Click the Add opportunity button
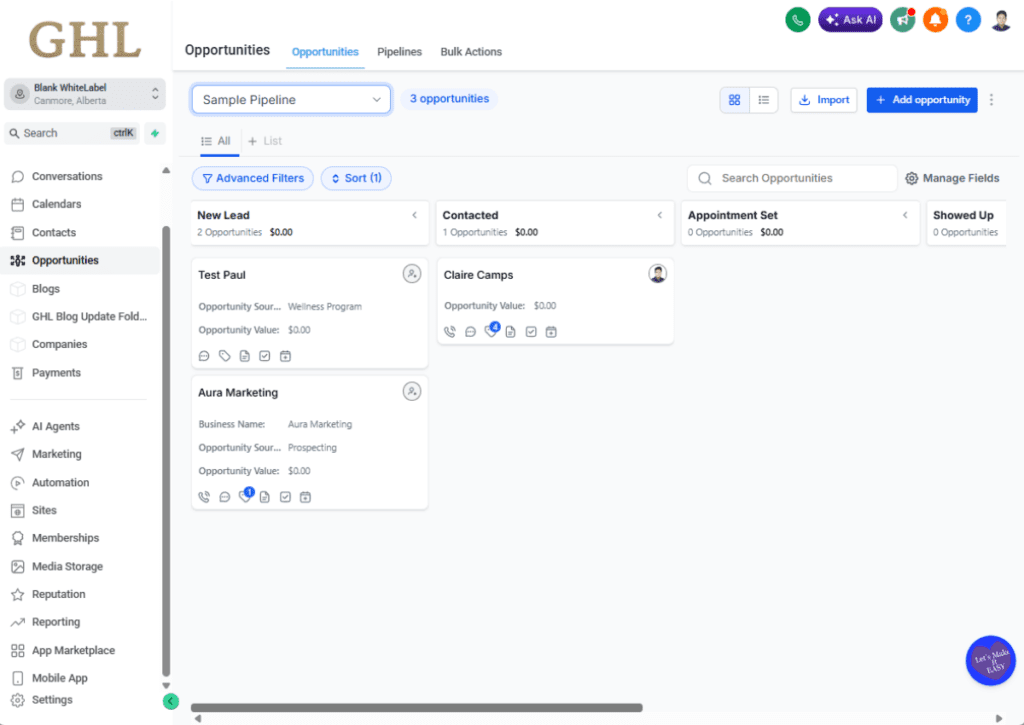The width and height of the screenshot is (1024, 725). click(x=922, y=100)
